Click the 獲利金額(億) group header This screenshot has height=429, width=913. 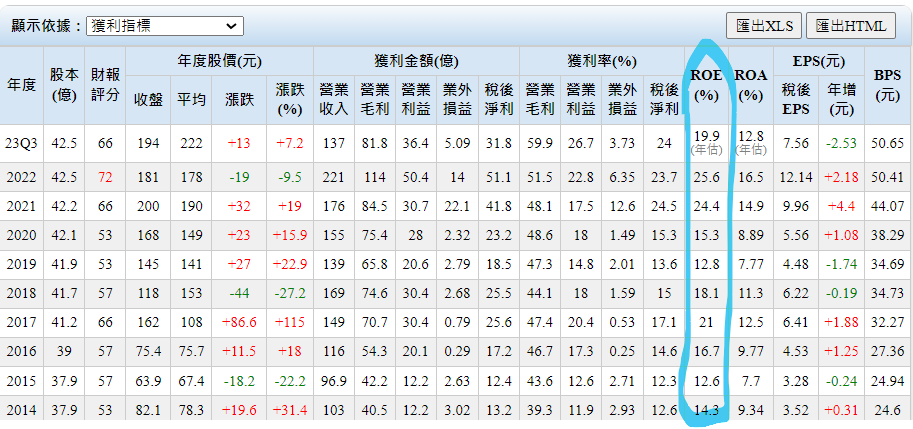tap(415, 60)
